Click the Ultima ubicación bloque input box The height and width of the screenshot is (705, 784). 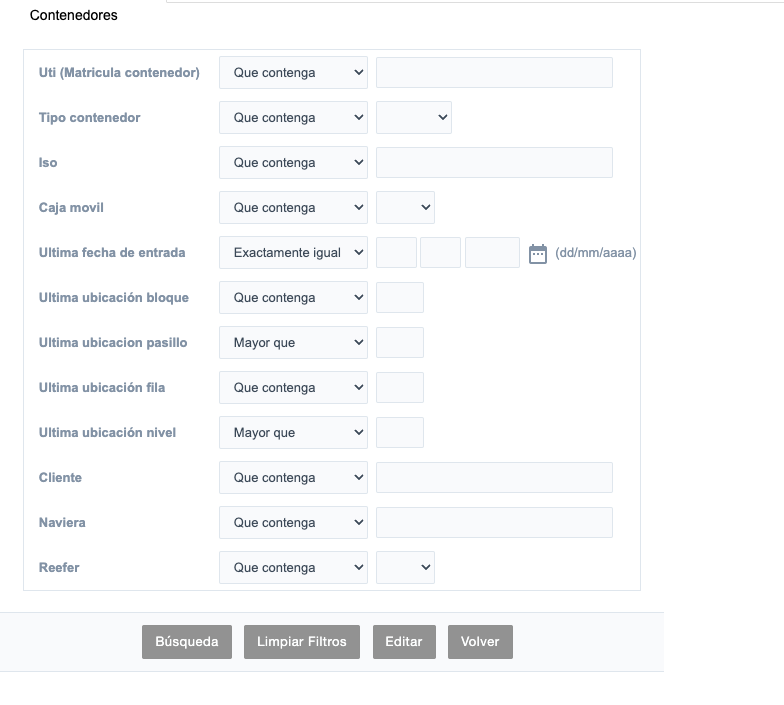400,298
